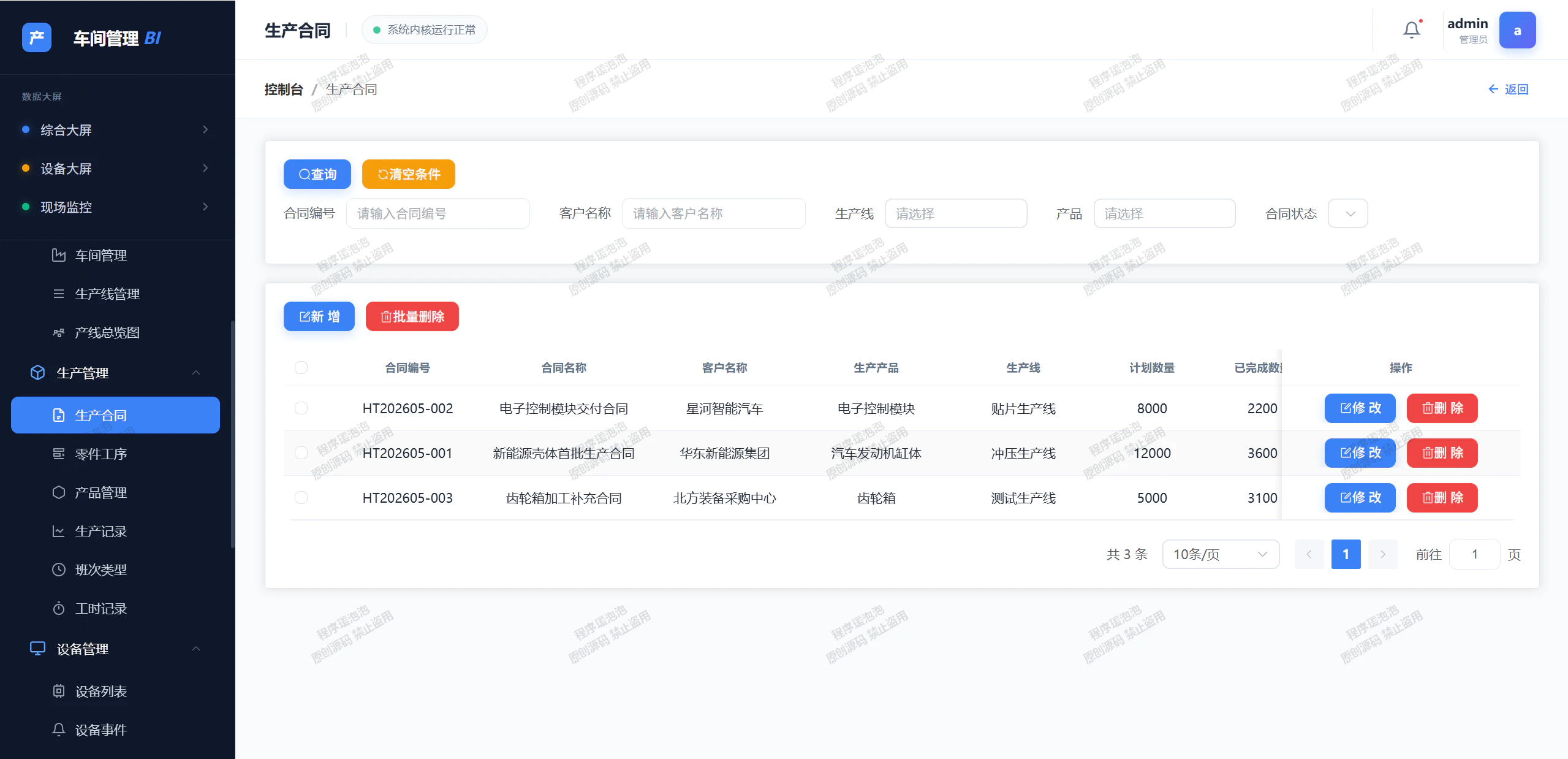Click the 生产管理 cube icon
This screenshot has height=759, width=1568.
point(38,372)
